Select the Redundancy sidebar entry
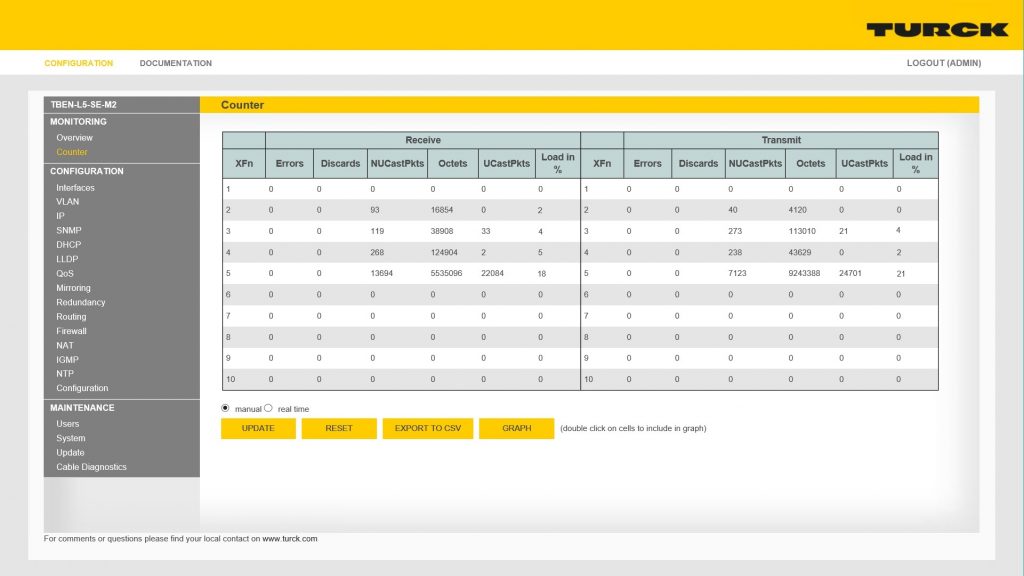The image size is (1024, 576). 80,302
